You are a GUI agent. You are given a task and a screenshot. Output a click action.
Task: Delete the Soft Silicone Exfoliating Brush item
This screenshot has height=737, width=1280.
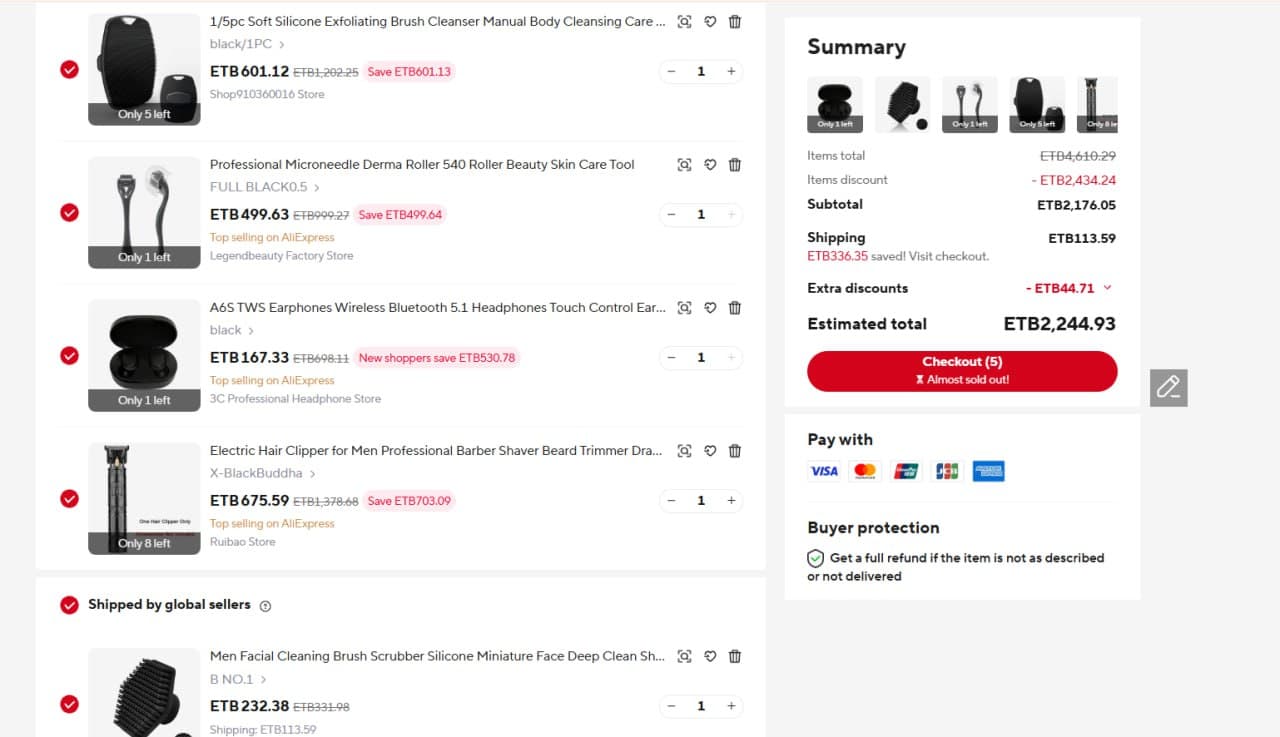(x=735, y=22)
